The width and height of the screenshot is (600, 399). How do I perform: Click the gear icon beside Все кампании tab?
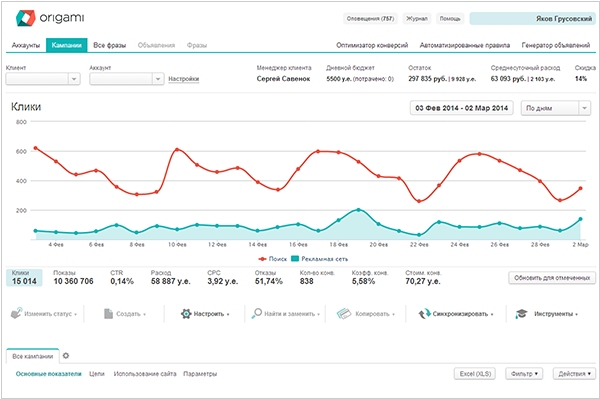click(x=66, y=356)
